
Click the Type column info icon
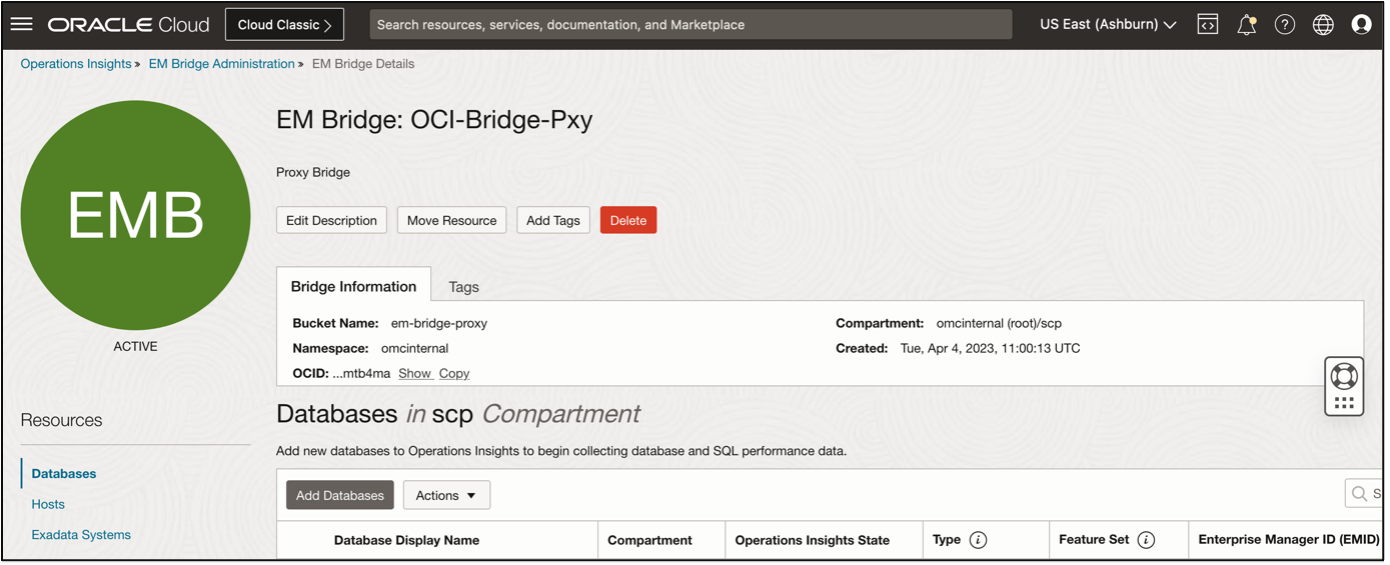click(x=978, y=540)
